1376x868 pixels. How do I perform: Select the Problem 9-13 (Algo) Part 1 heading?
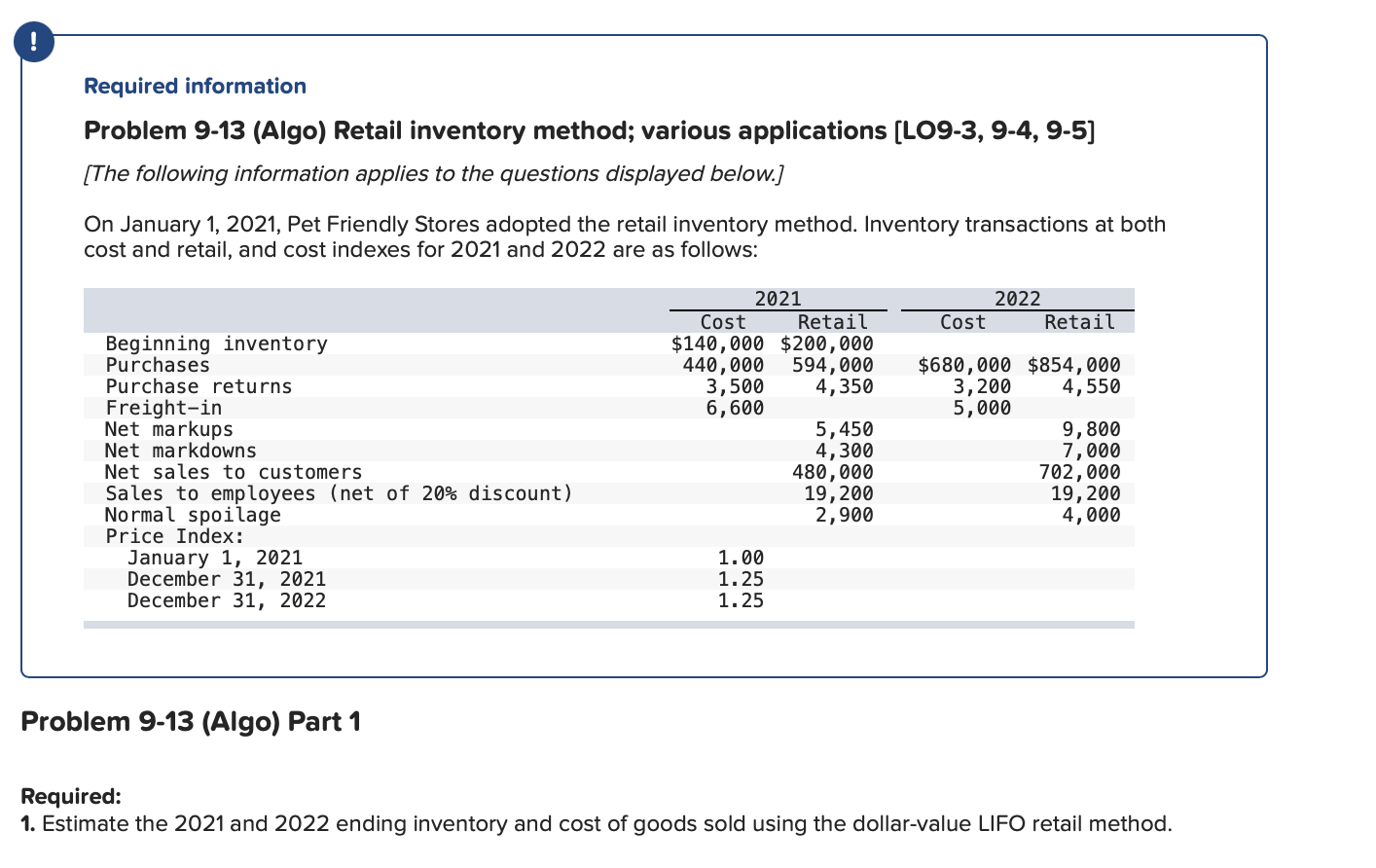[192, 721]
